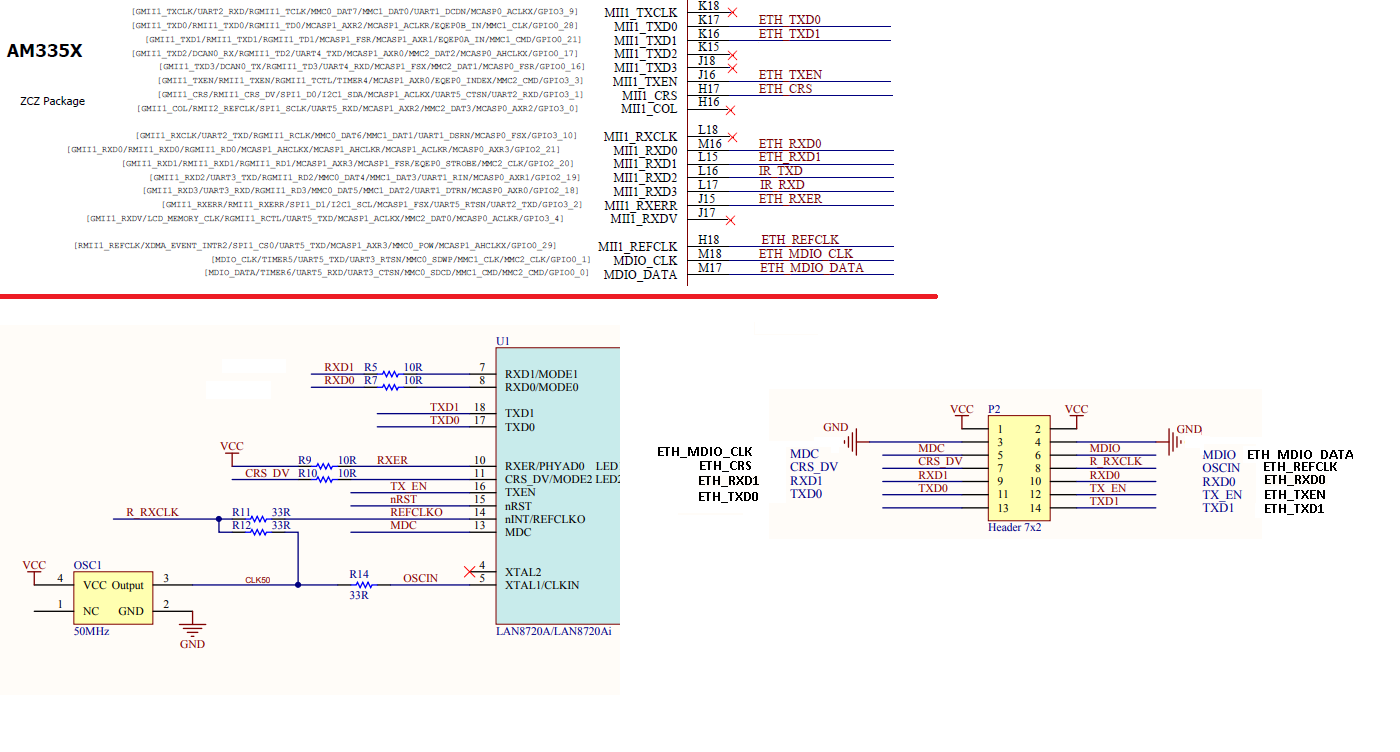Viewport: 1400px width, 752px height.
Task: Click pin number K17
Action: click(x=709, y=20)
